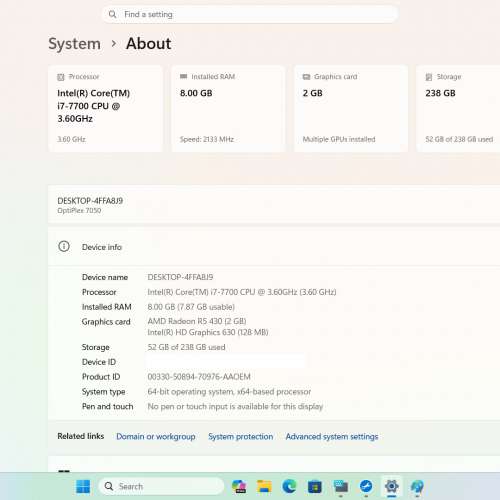The image size is (500, 500).
Task: Click the info circle icon beside Device info
Action: [x=64, y=246]
